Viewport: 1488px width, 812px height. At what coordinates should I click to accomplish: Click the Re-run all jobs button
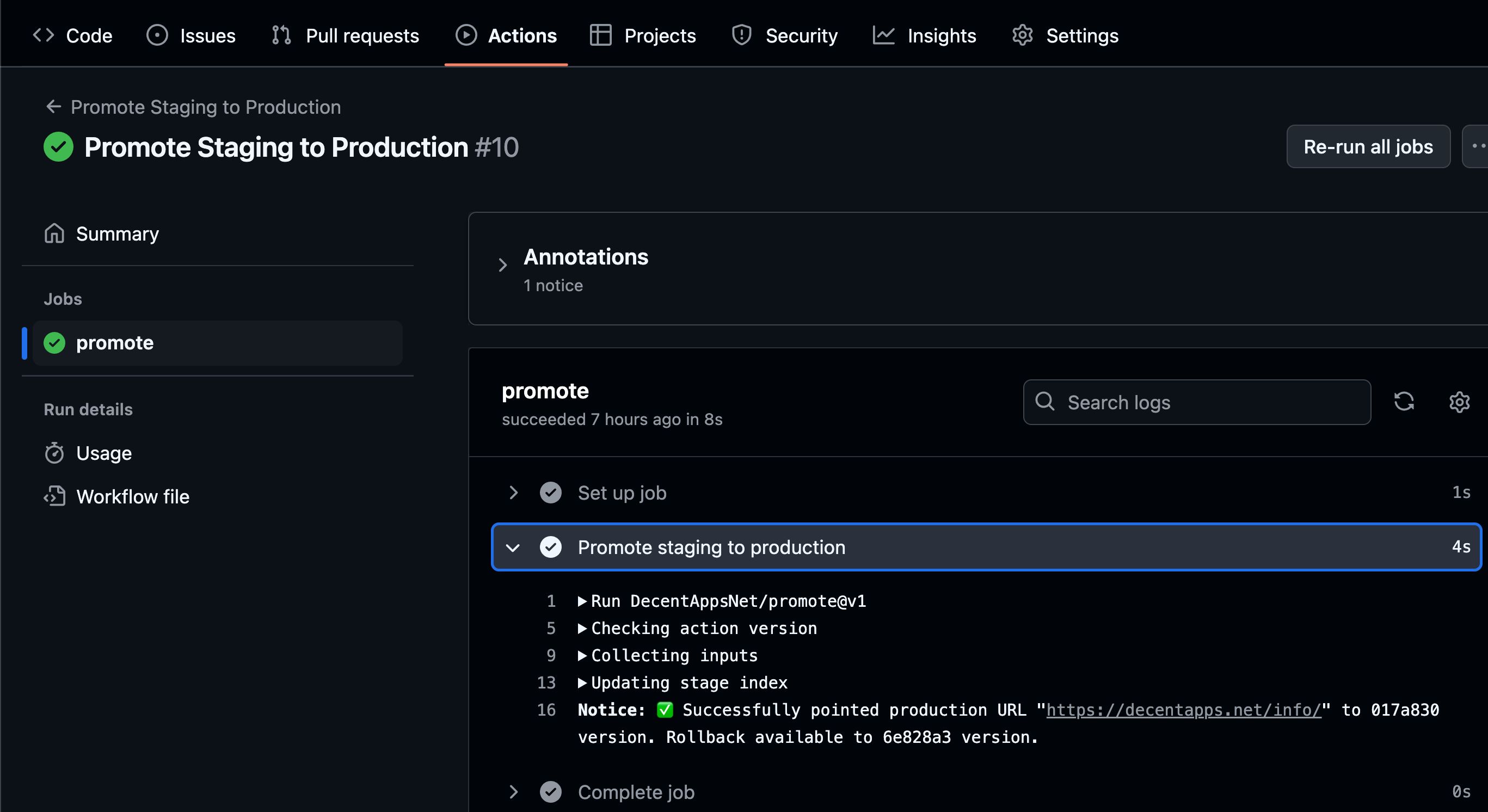coord(1368,146)
